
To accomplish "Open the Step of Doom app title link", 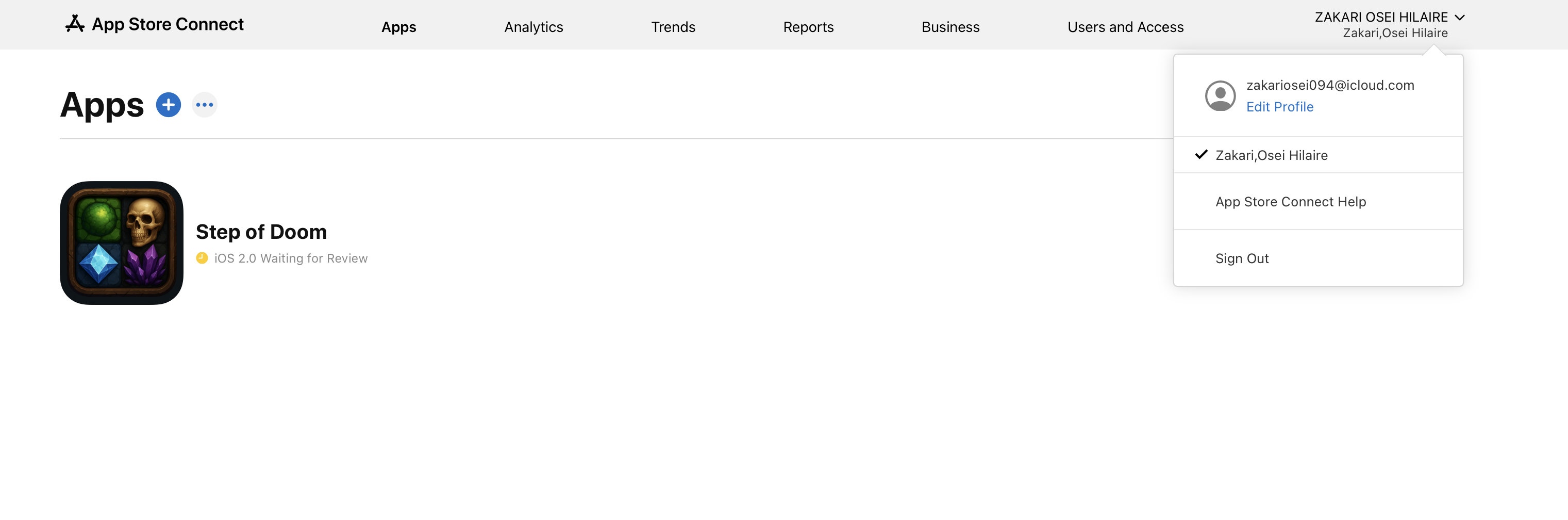I will point(261,232).
